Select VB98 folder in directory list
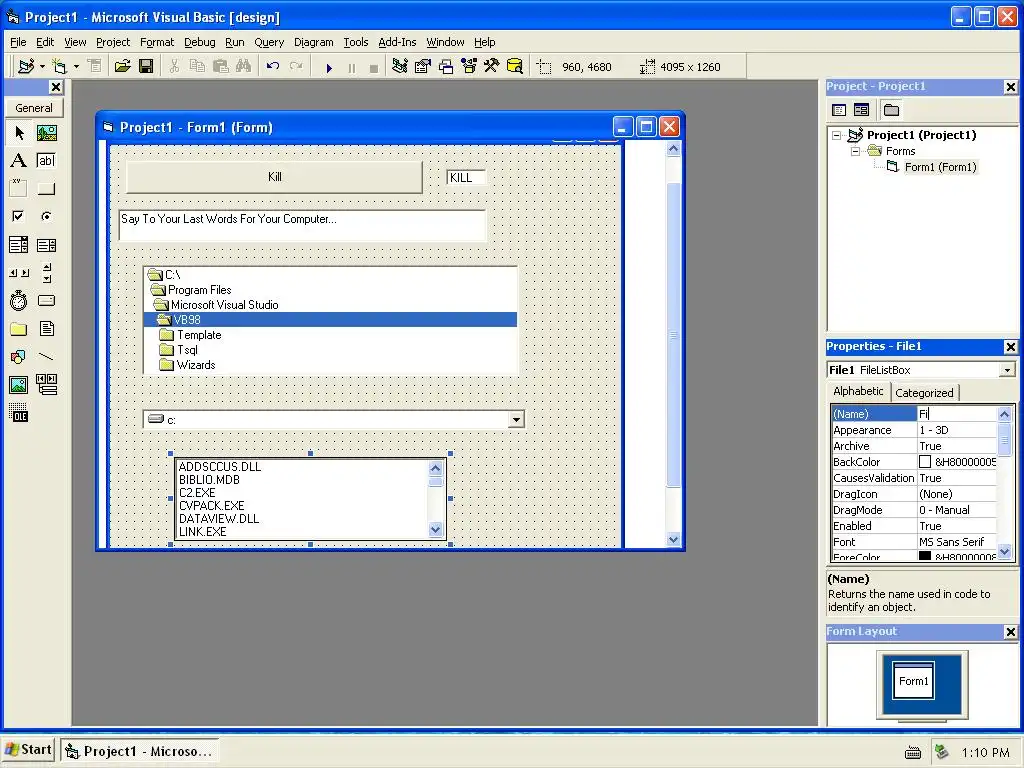The width and height of the screenshot is (1024, 768). (x=330, y=320)
